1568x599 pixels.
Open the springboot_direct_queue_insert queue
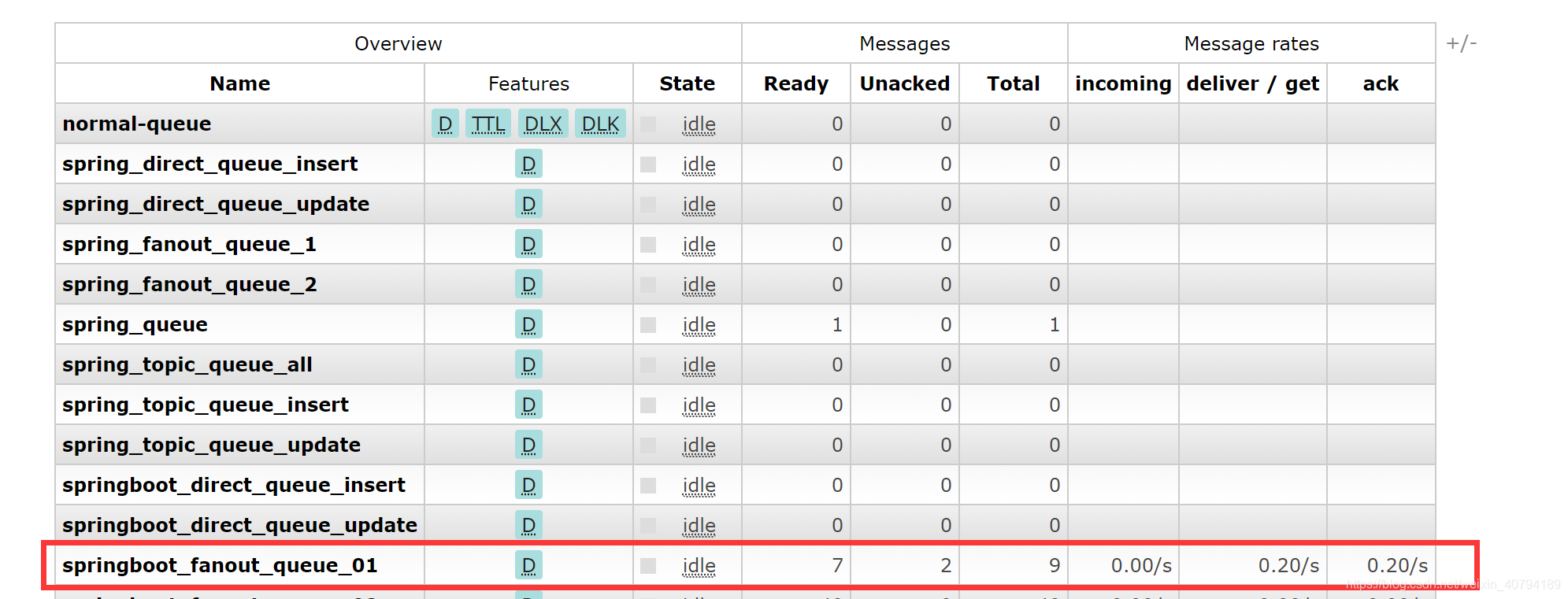[x=234, y=485]
